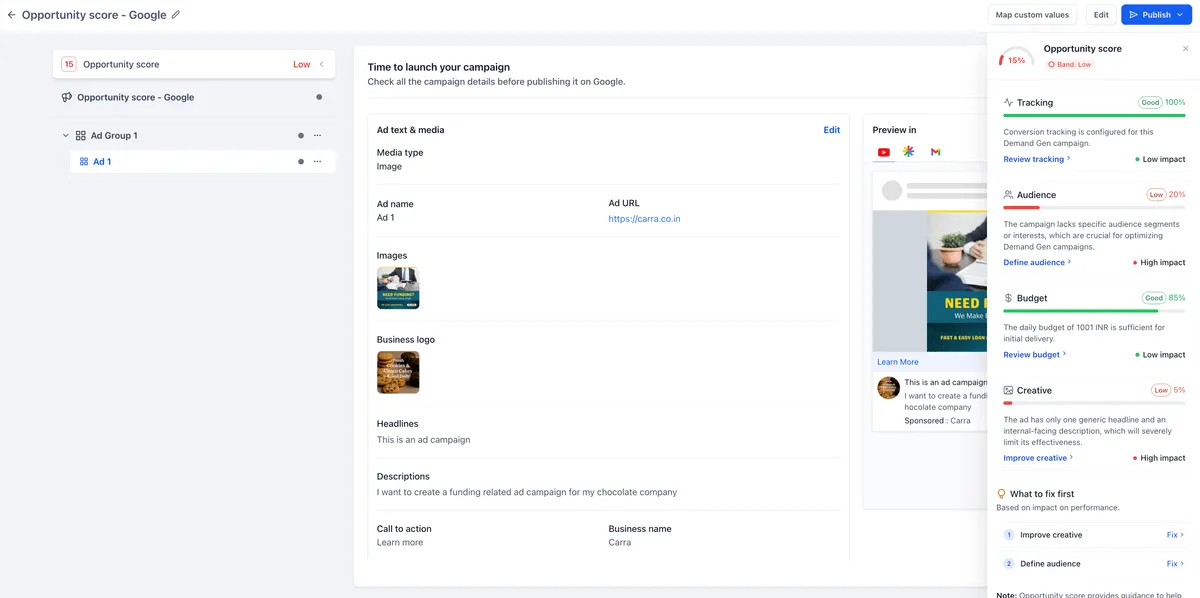
Task: Select Opportunity score - Google campaign row
Action: pyautogui.click(x=194, y=97)
